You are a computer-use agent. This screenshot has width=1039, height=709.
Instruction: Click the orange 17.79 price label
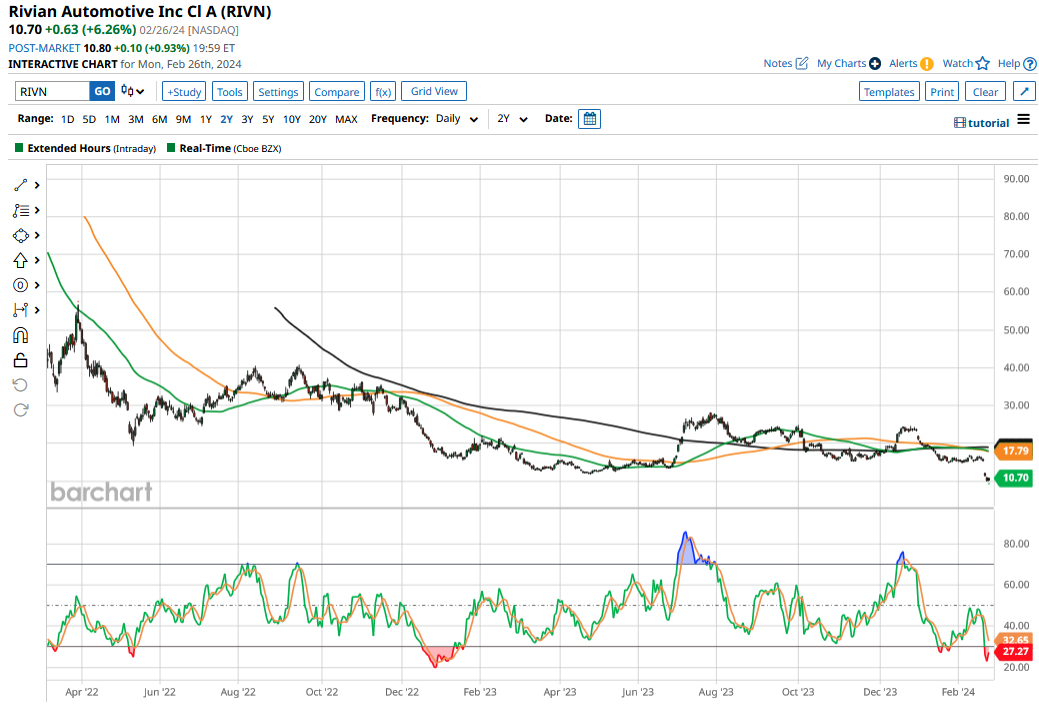tap(1015, 451)
